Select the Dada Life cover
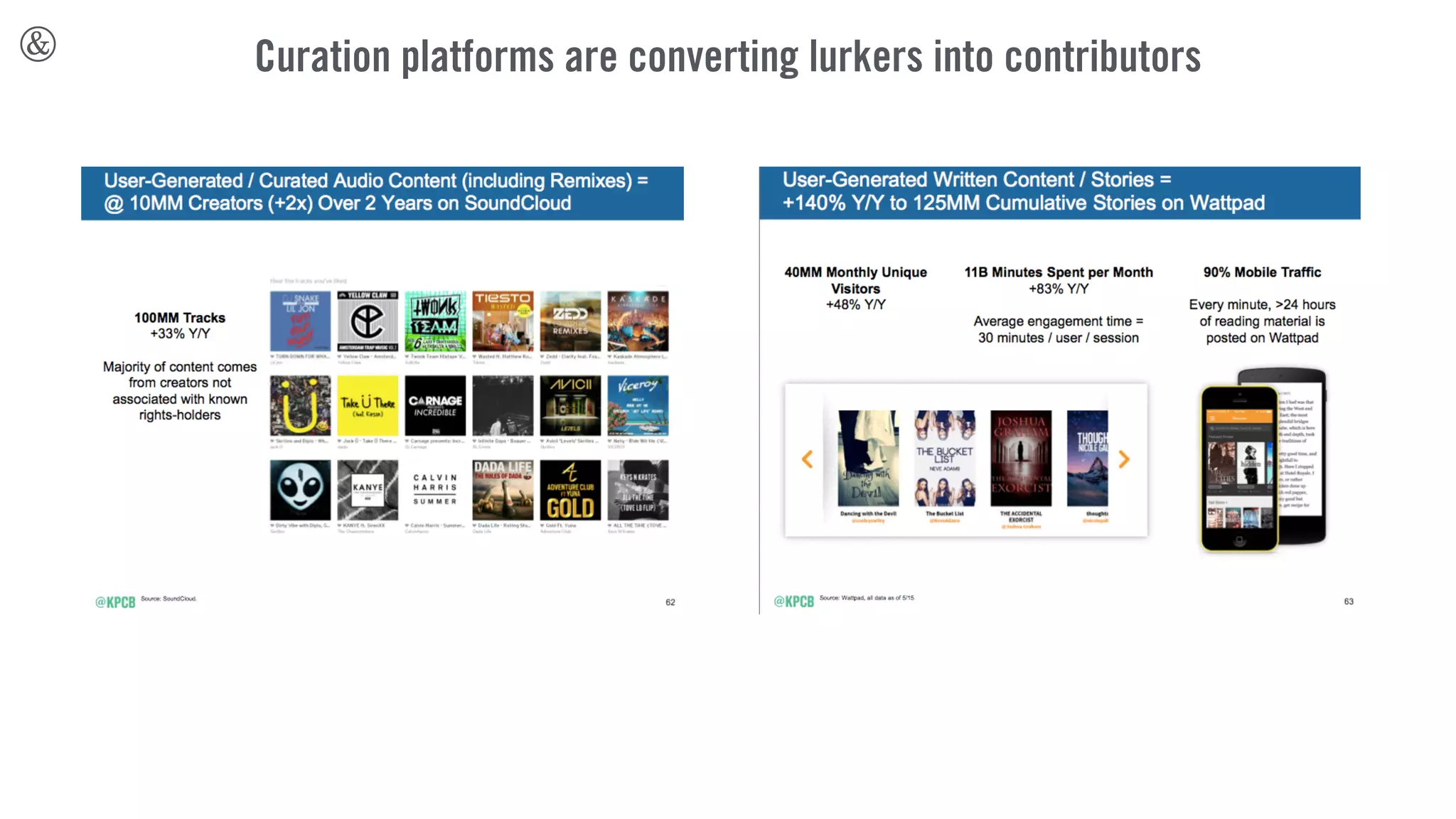1456x819 pixels. [x=503, y=490]
